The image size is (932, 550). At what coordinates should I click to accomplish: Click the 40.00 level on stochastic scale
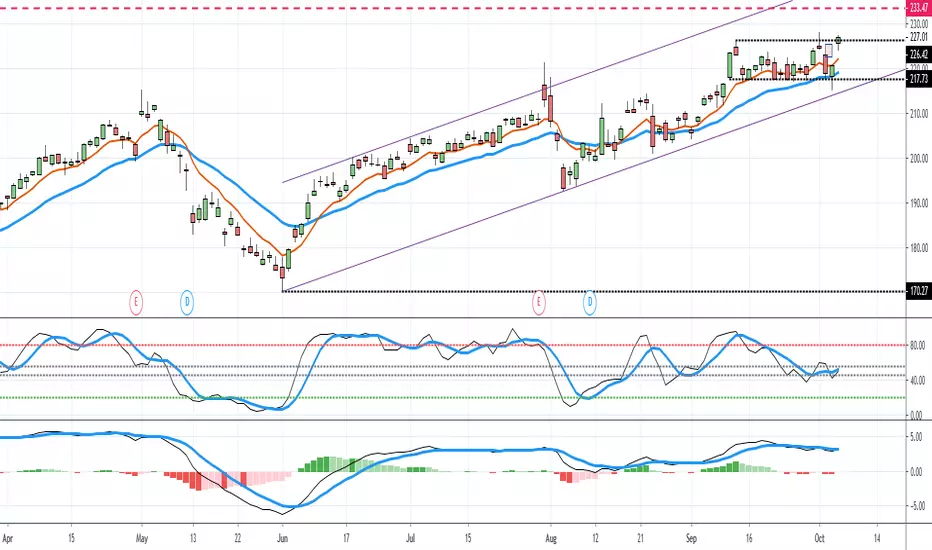coord(917,380)
